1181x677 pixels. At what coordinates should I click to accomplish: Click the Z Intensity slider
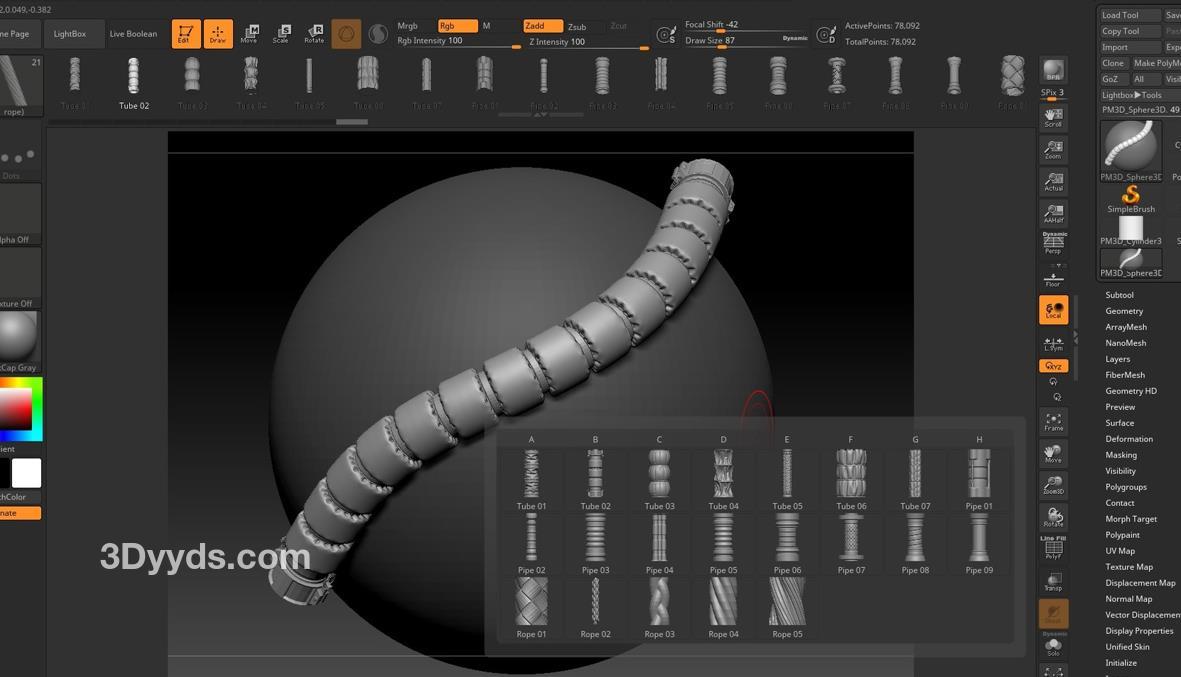pos(587,42)
